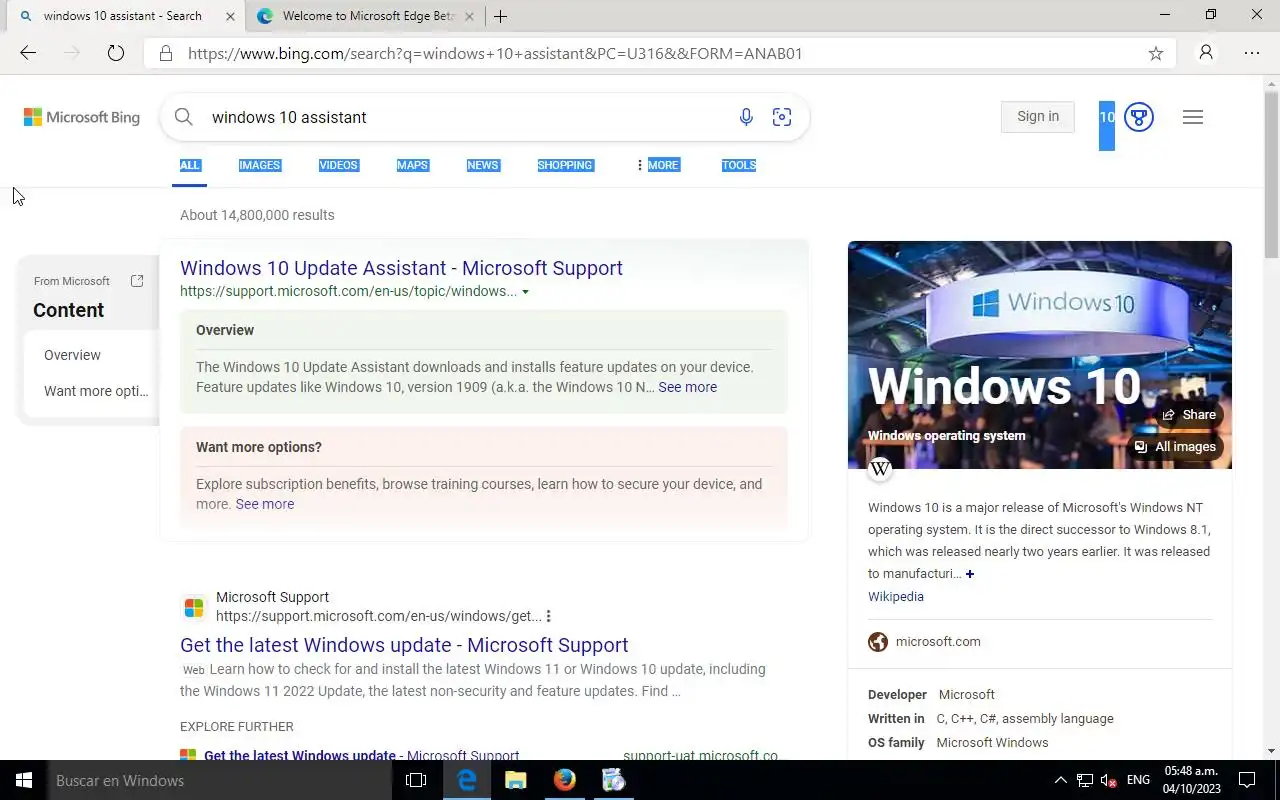Switch to the SHOPPING tab
1280x800 pixels.
(x=565, y=165)
